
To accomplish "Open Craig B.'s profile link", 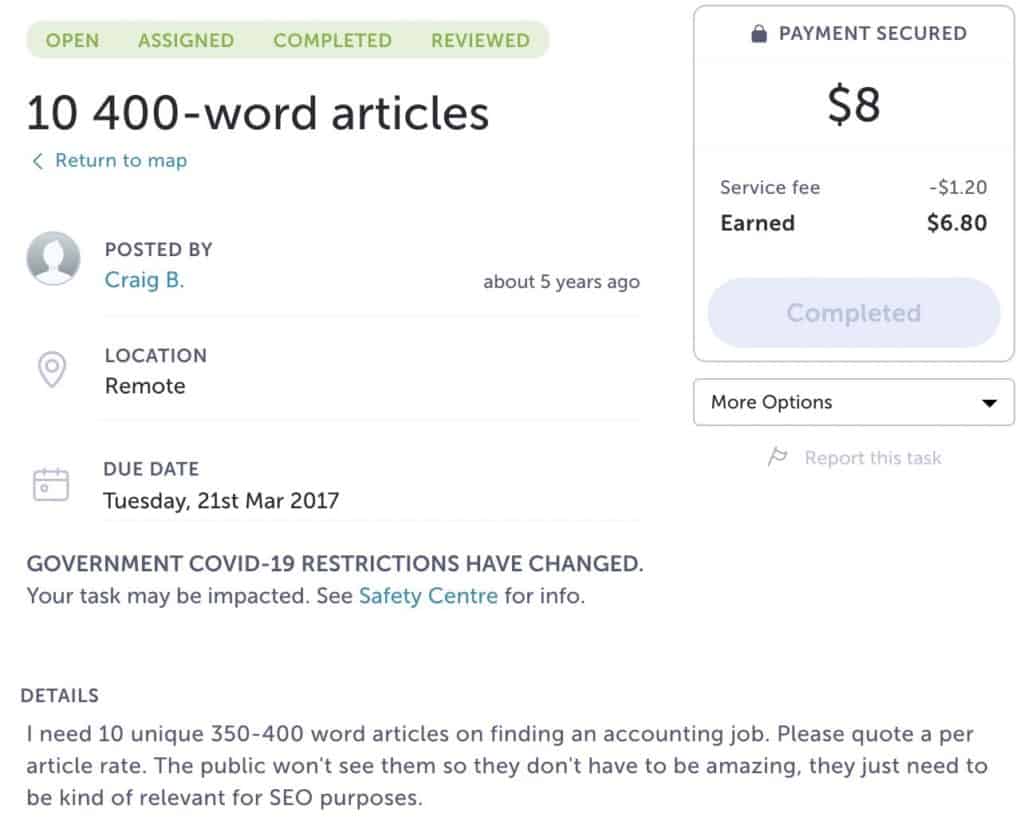I will click(144, 280).
